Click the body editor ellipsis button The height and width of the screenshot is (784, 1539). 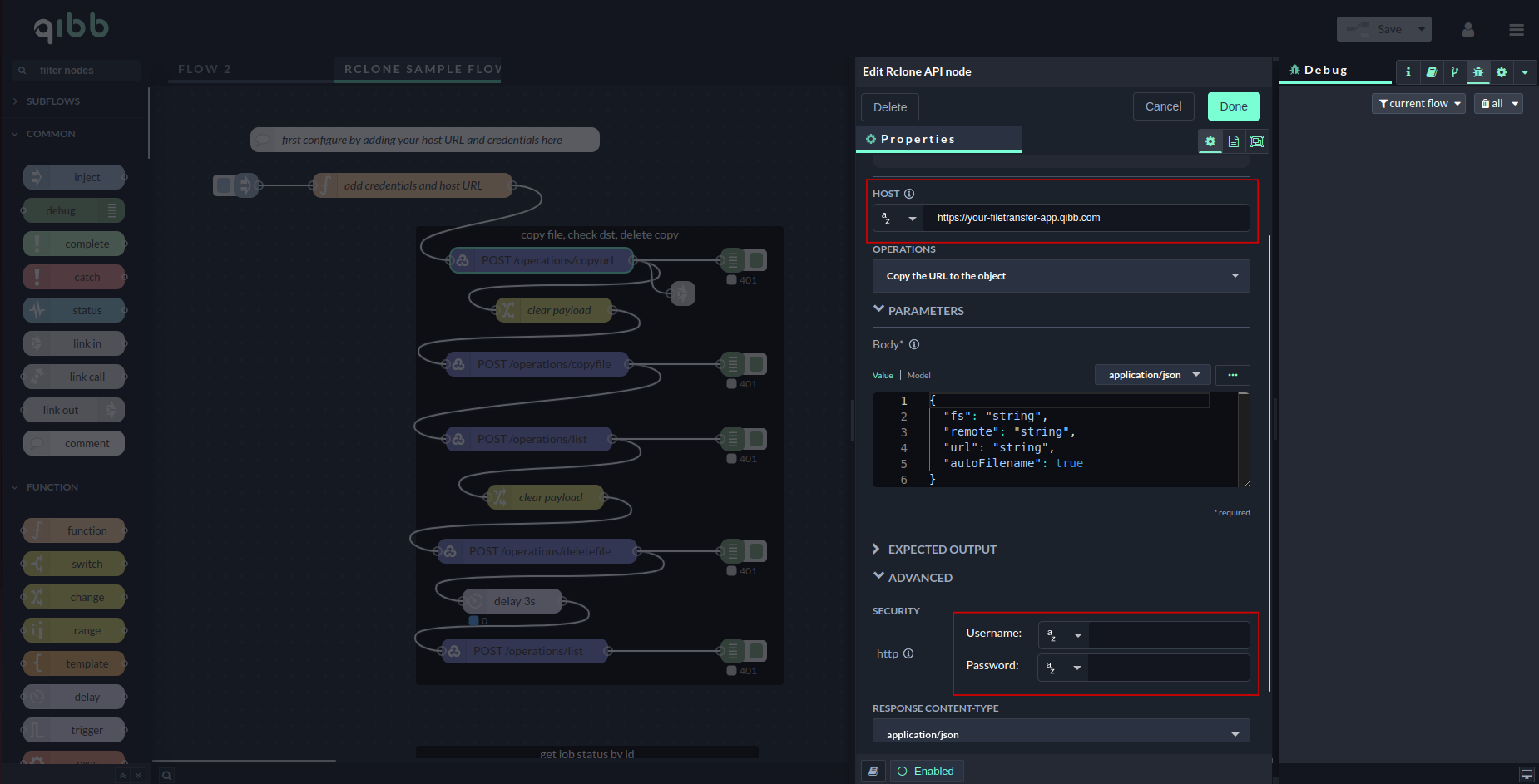click(x=1232, y=375)
